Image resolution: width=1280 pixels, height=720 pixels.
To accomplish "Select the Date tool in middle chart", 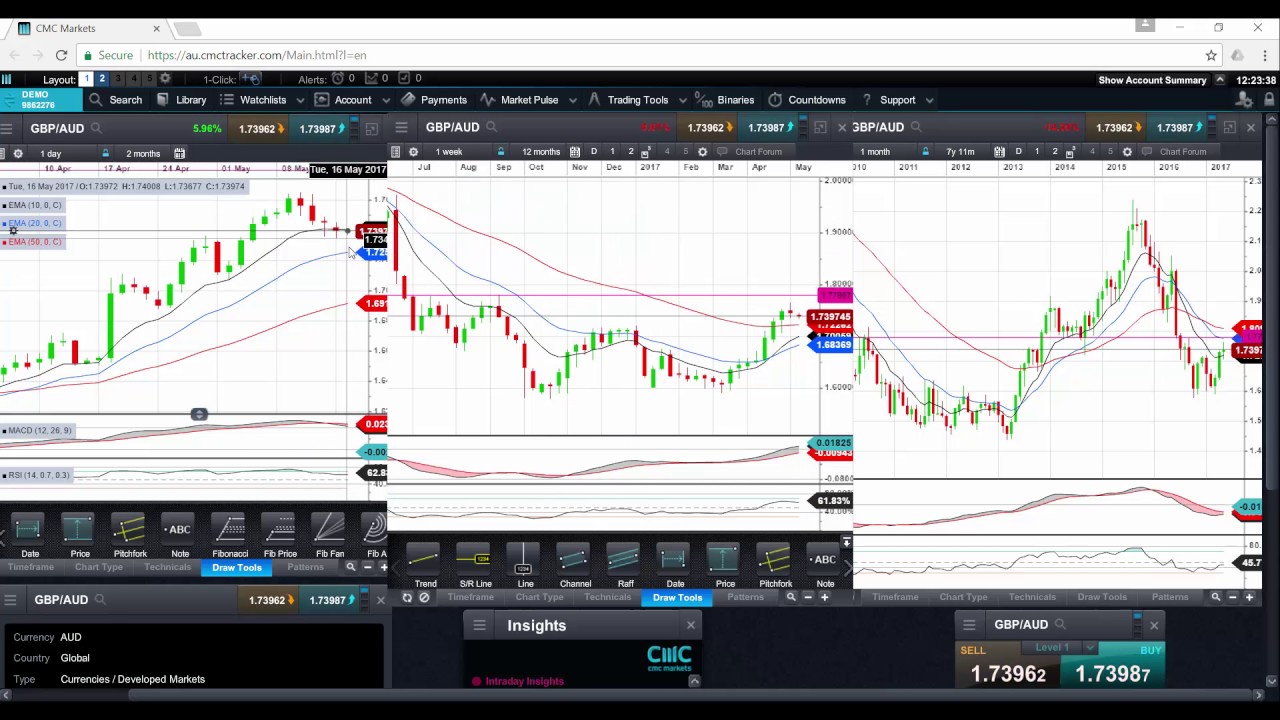I will [675, 566].
